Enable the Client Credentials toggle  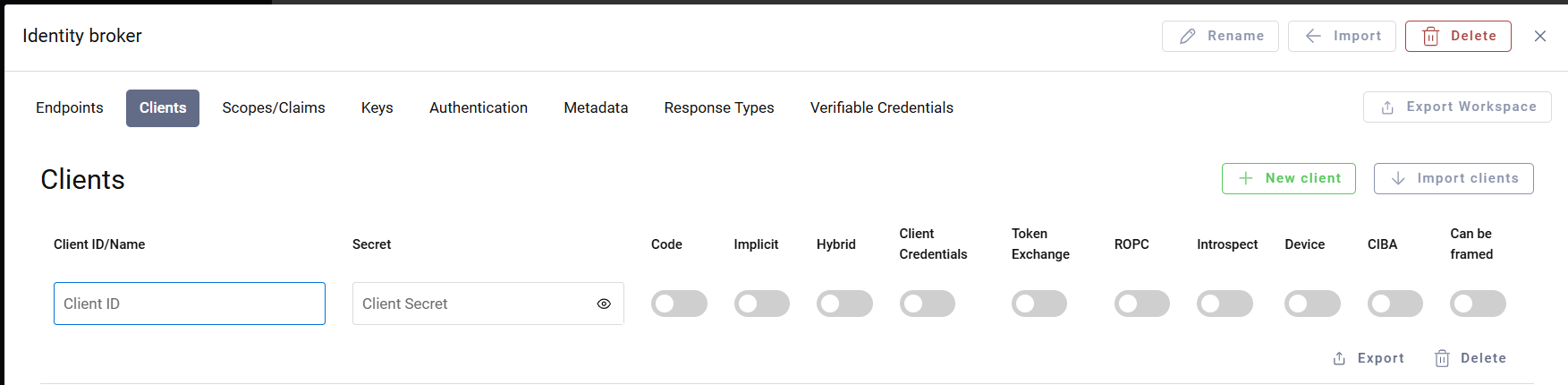pos(927,304)
